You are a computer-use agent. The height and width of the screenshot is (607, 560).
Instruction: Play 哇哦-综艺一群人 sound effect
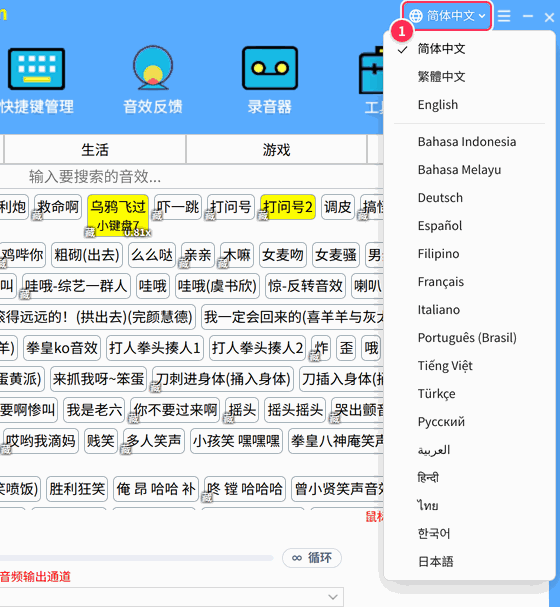pyautogui.click(x=76, y=286)
